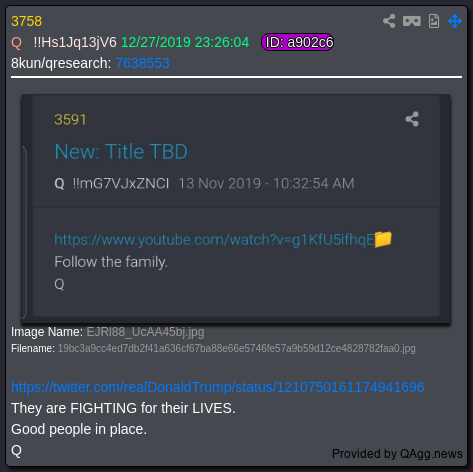Open the 7638553 qresearch board link
The height and width of the screenshot is (472, 473).
click(x=142, y=63)
